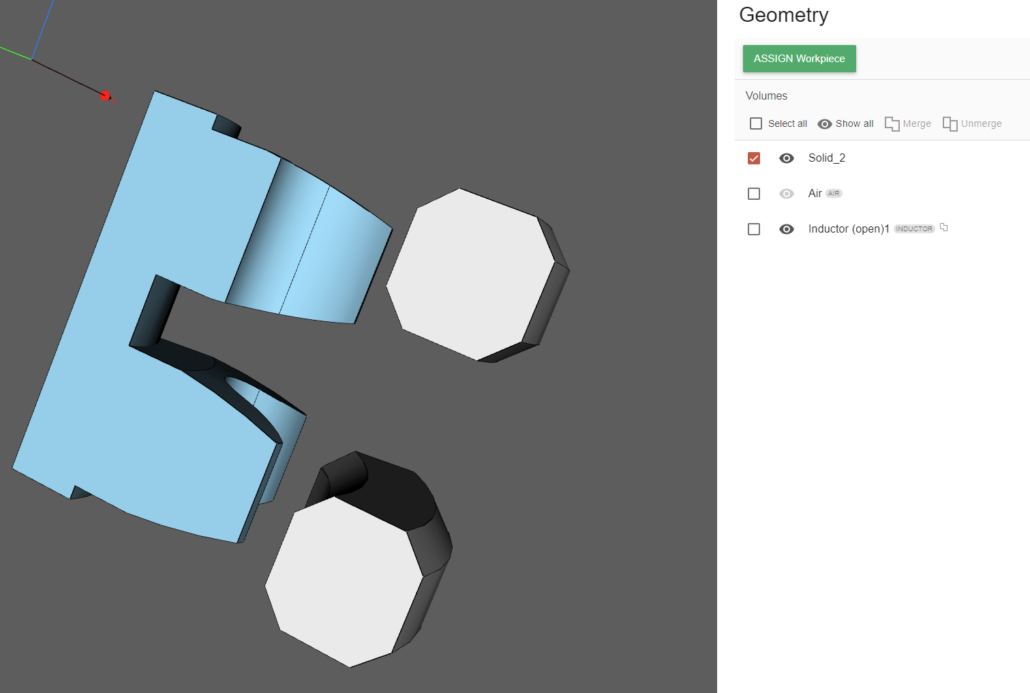
Task: Click the ASSIGN Workpiece button
Action: tap(799, 59)
